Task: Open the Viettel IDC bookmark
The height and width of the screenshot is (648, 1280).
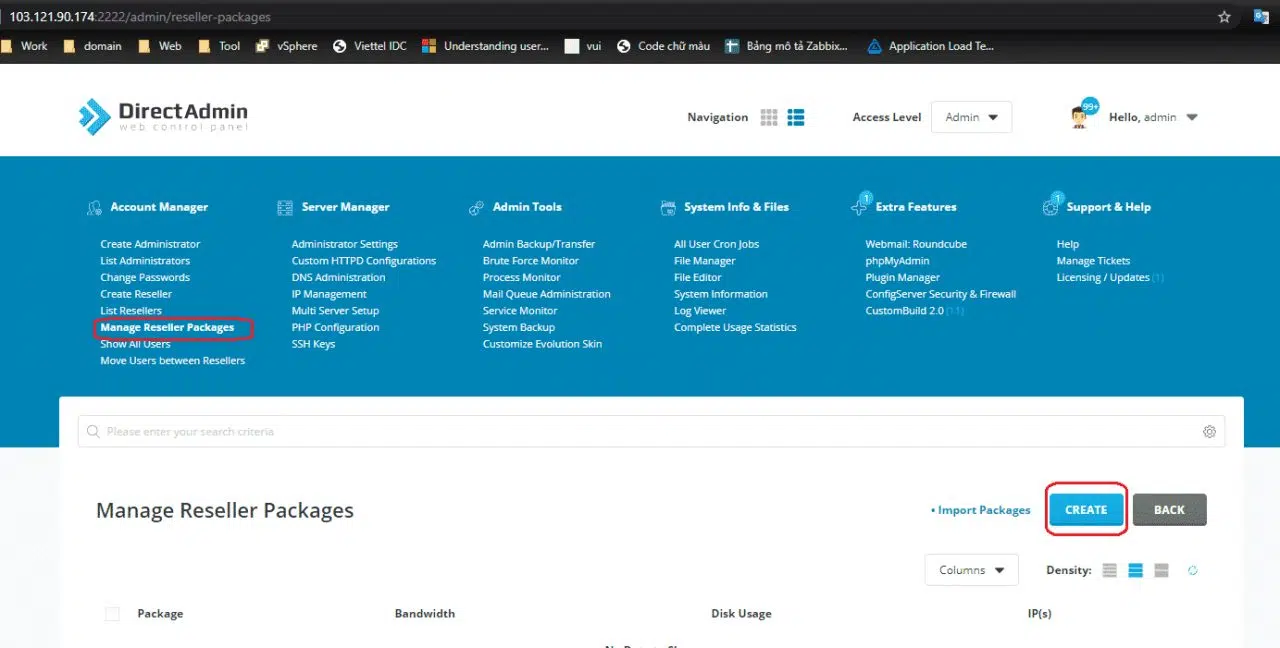Action: click(369, 46)
